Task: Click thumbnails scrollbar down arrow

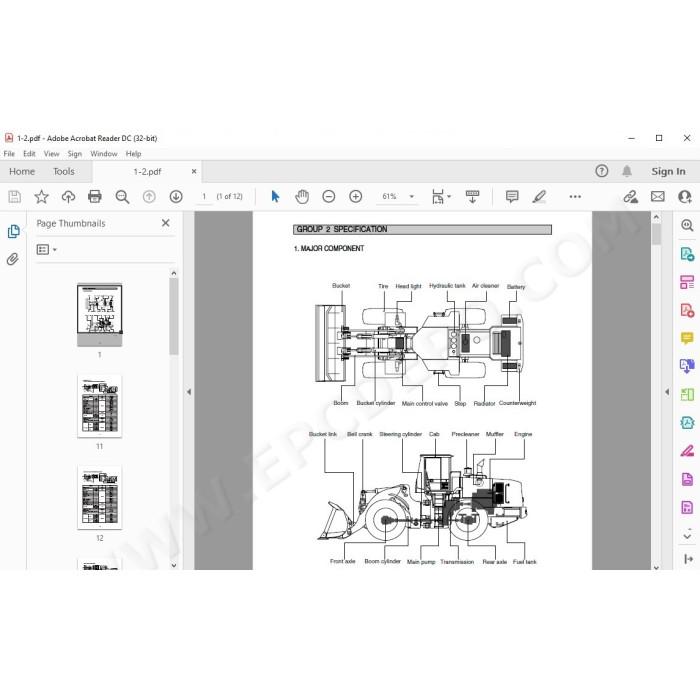Action: [x=174, y=565]
